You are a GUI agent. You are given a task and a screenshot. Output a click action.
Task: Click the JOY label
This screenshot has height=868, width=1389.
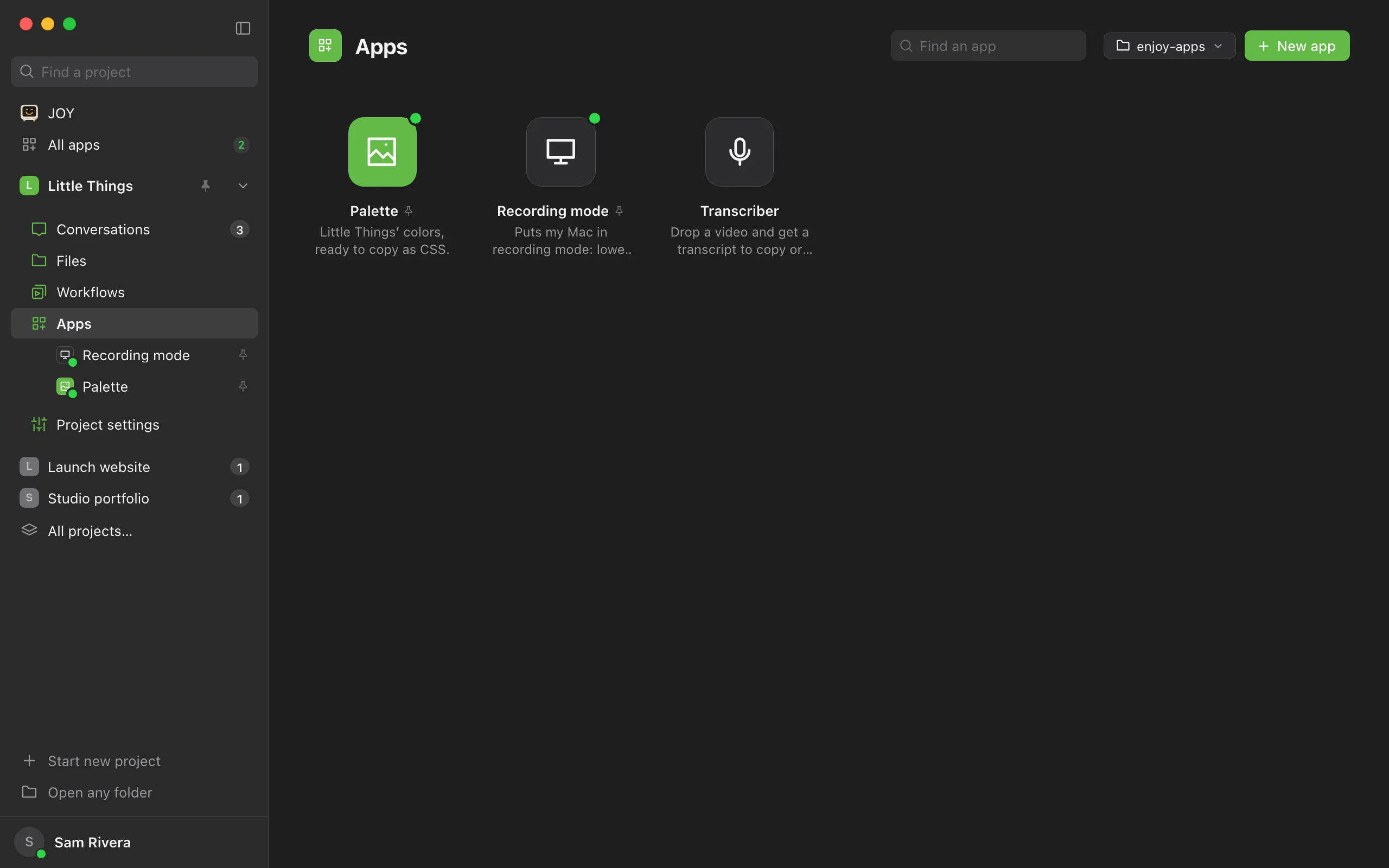61,113
